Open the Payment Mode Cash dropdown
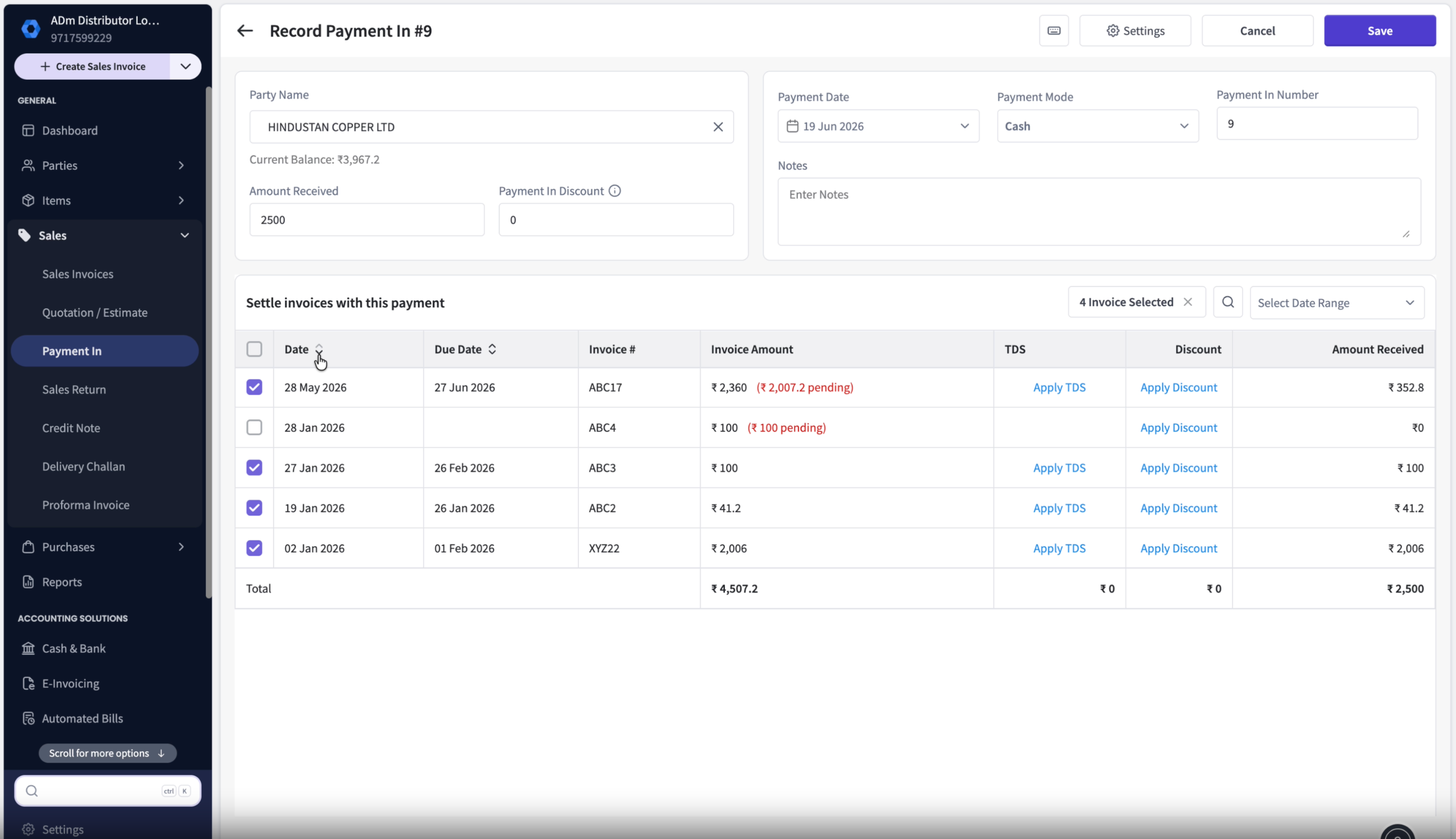 (x=1097, y=126)
